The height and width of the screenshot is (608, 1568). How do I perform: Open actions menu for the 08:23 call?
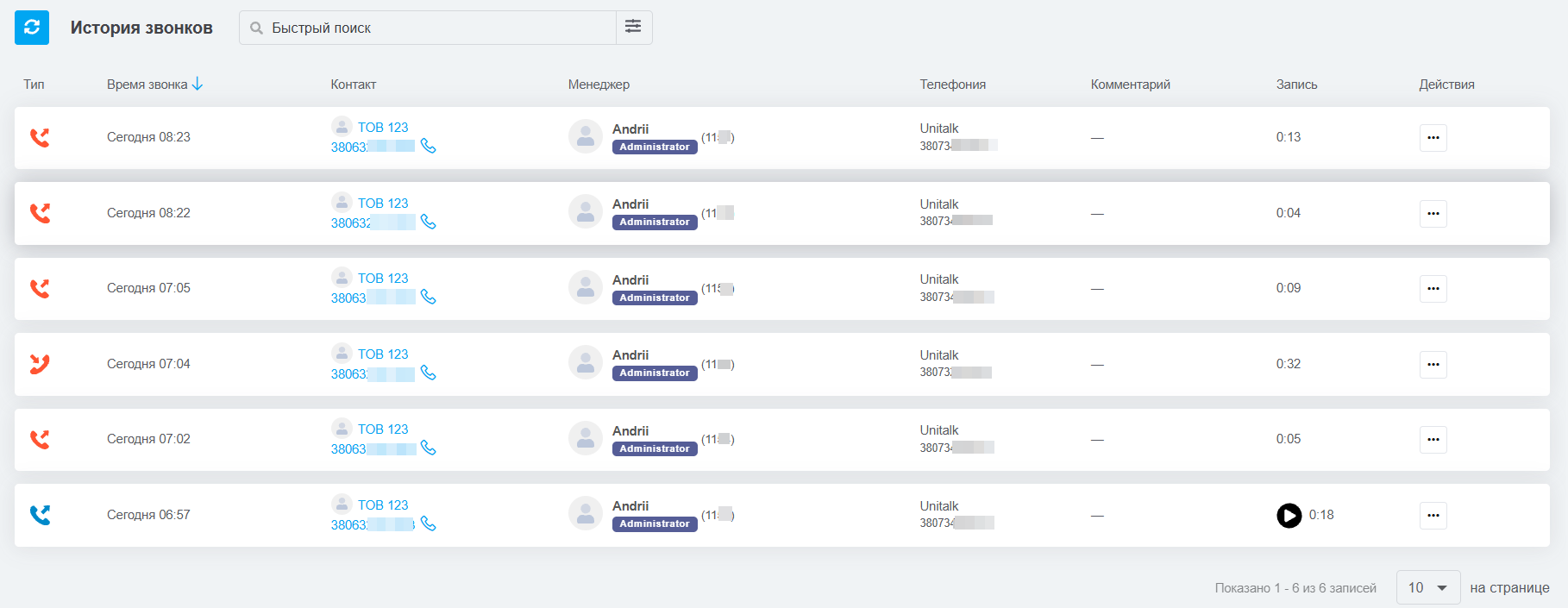(x=1433, y=138)
